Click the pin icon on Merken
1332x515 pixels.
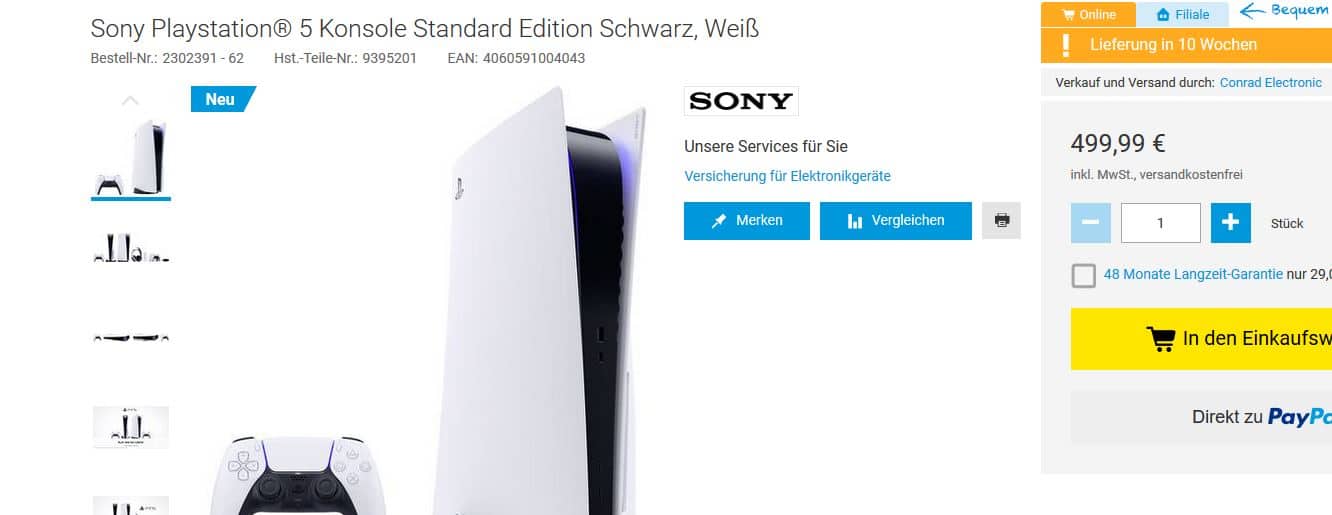point(719,221)
